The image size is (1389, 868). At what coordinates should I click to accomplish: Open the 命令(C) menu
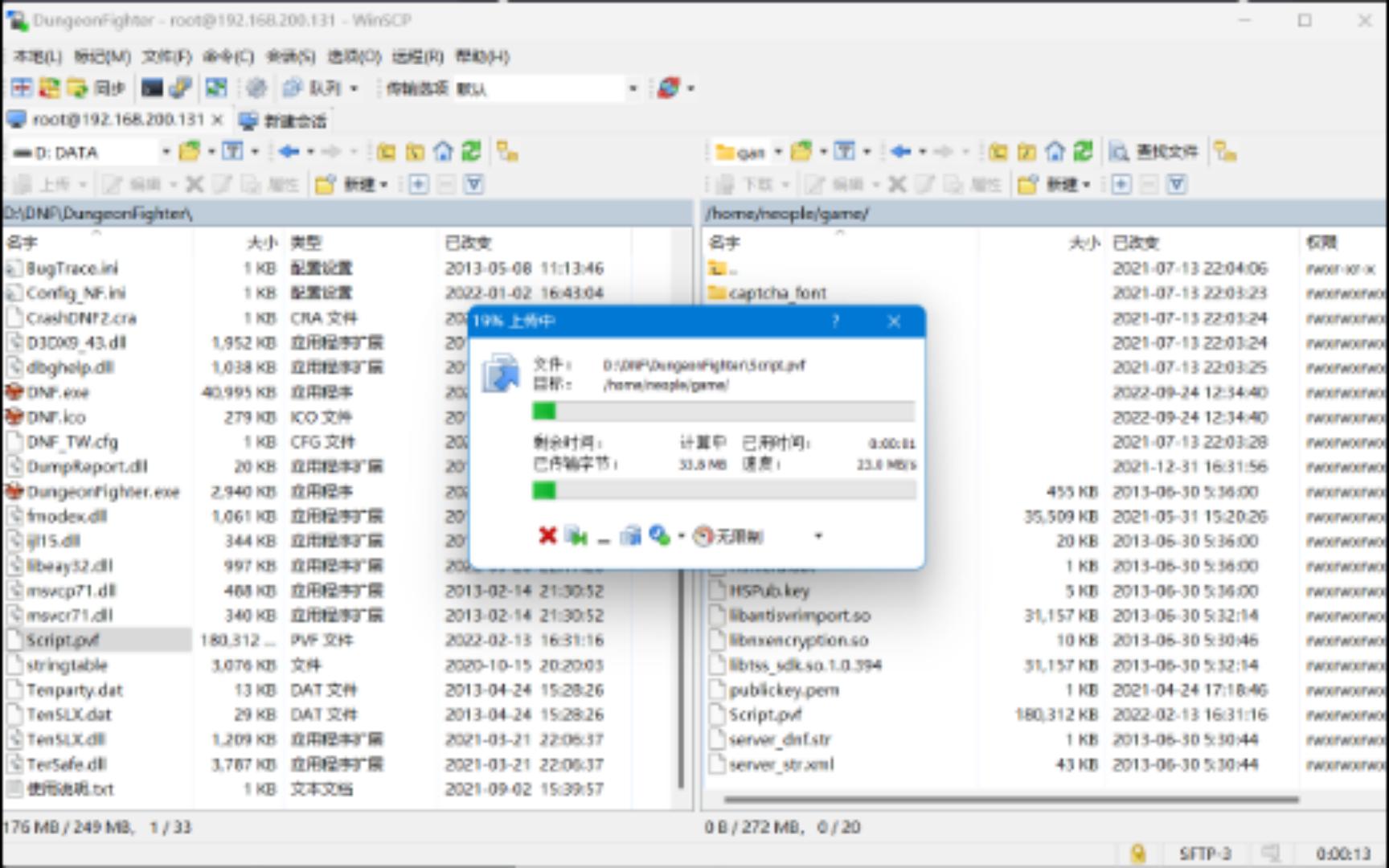tap(228, 56)
